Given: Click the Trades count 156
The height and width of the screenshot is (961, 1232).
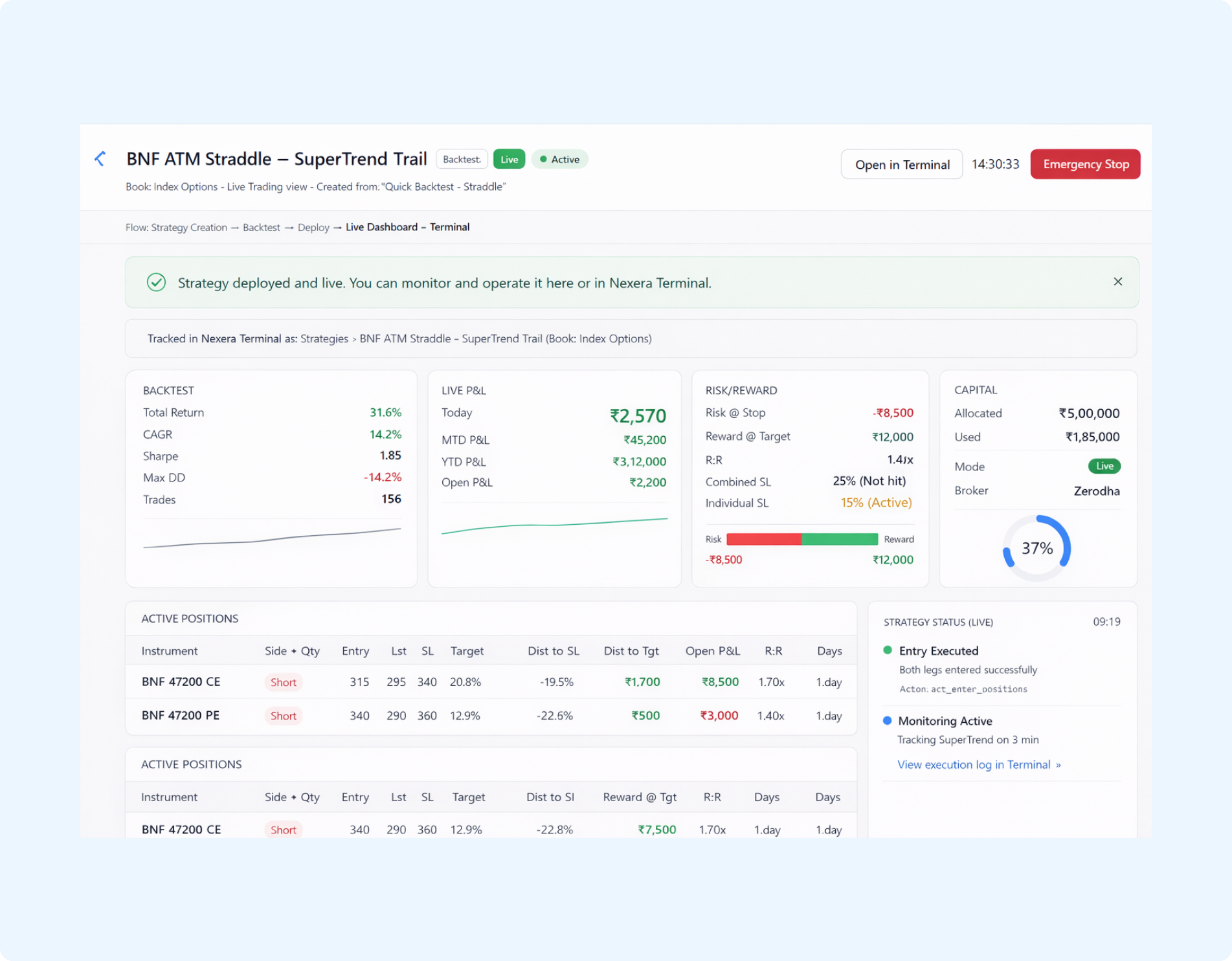Looking at the screenshot, I should point(391,499).
